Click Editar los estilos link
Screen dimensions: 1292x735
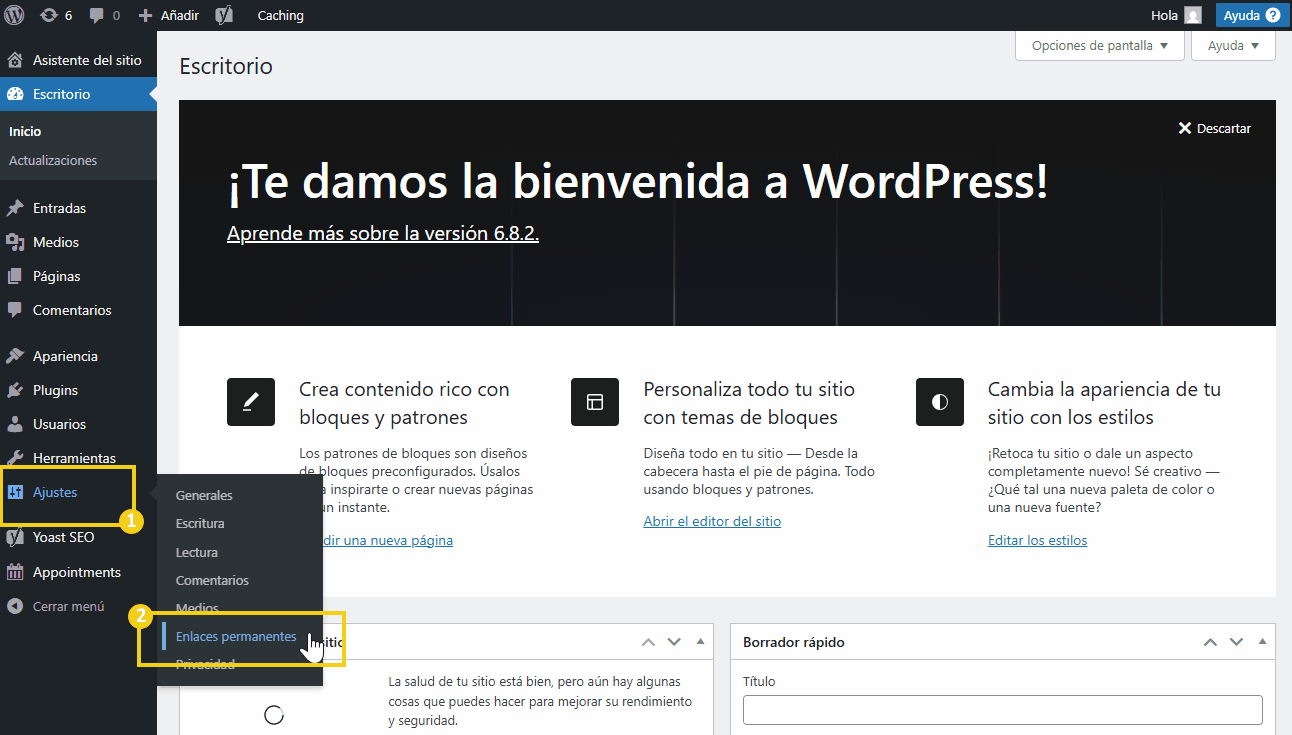pos(1037,540)
